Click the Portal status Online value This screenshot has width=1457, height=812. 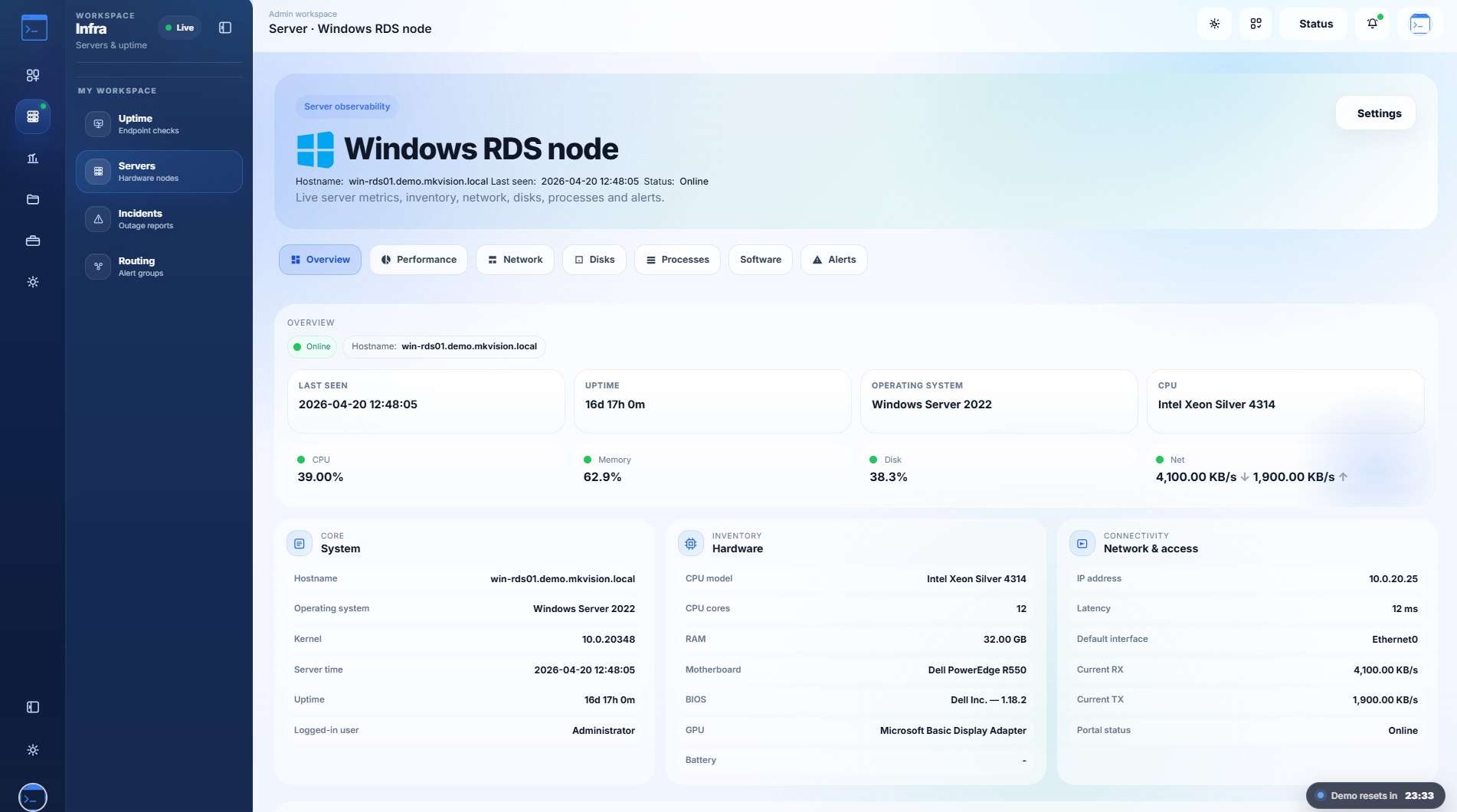[x=1403, y=731]
